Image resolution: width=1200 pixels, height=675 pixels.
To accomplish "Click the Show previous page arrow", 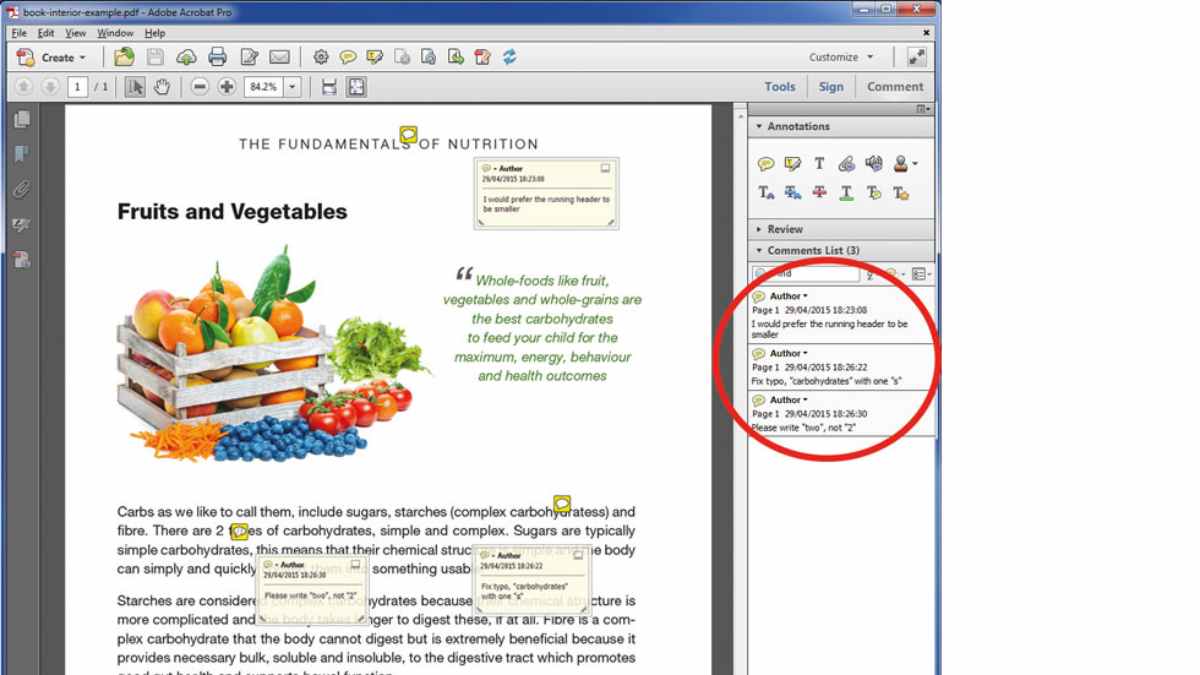I will coord(25,87).
